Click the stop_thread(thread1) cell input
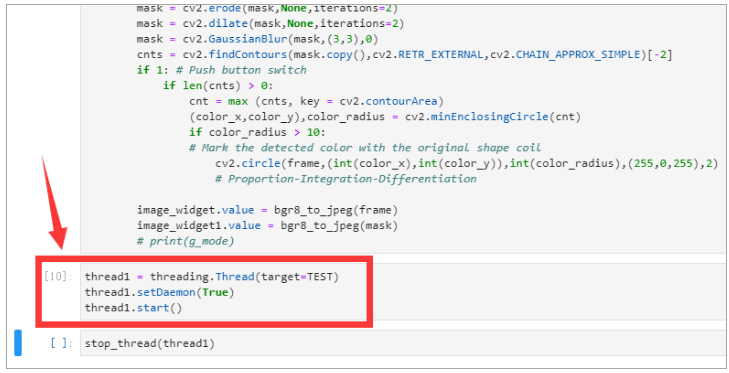The width and height of the screenshot is (729, 373). [x=404, y=344]
